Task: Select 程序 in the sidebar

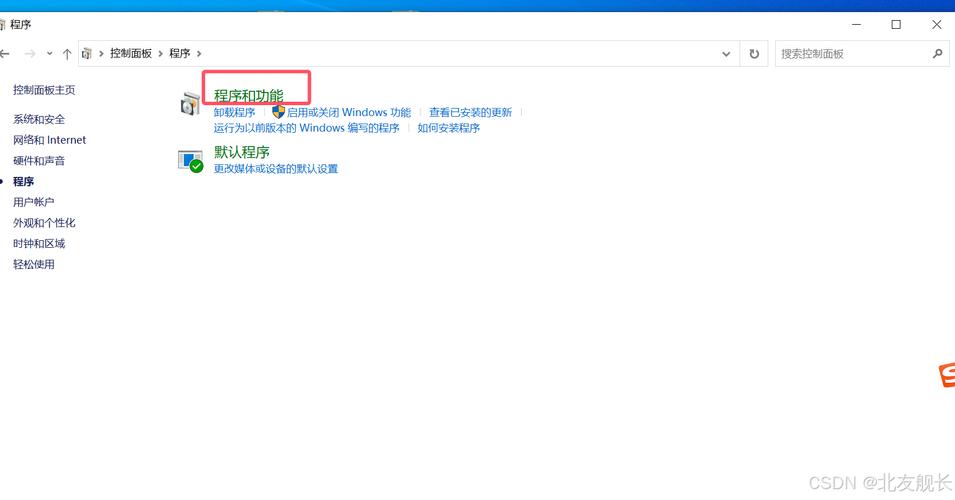Action: click(x=23, y=181)
